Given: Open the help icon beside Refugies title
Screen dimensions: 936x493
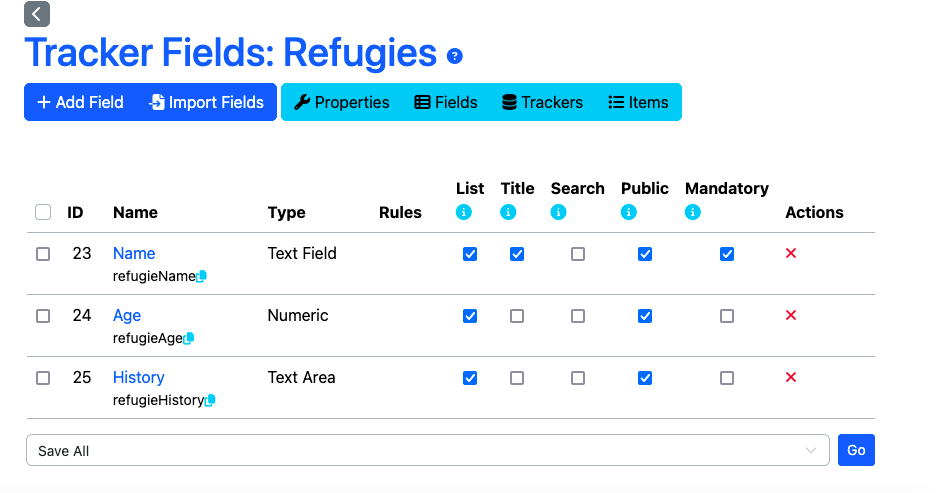Looking at the screenshot, I should tap(455, 56).
